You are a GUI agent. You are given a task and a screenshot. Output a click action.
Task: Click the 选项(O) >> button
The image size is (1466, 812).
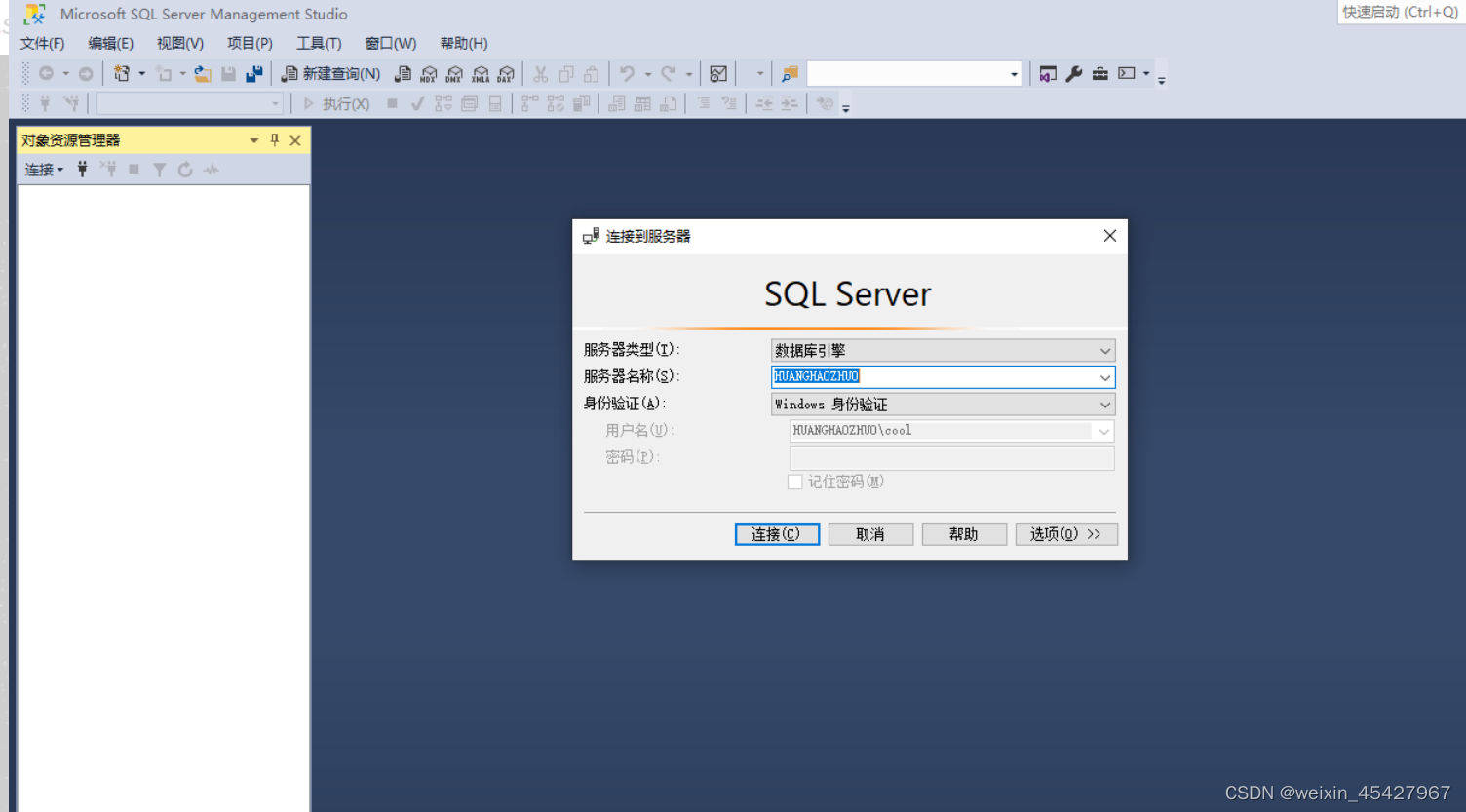pos(1066,534)
